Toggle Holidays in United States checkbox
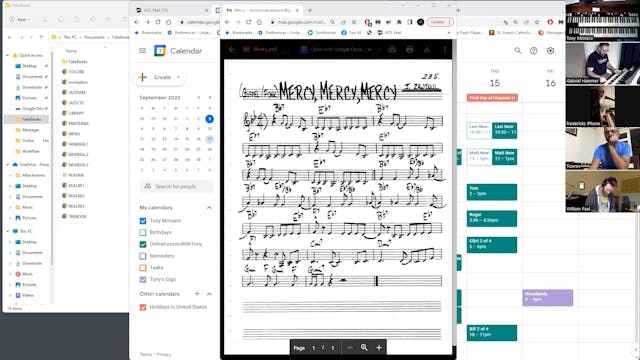Image resolution: width=640 pixels, height=360 pixels. [x=143, y=307]
